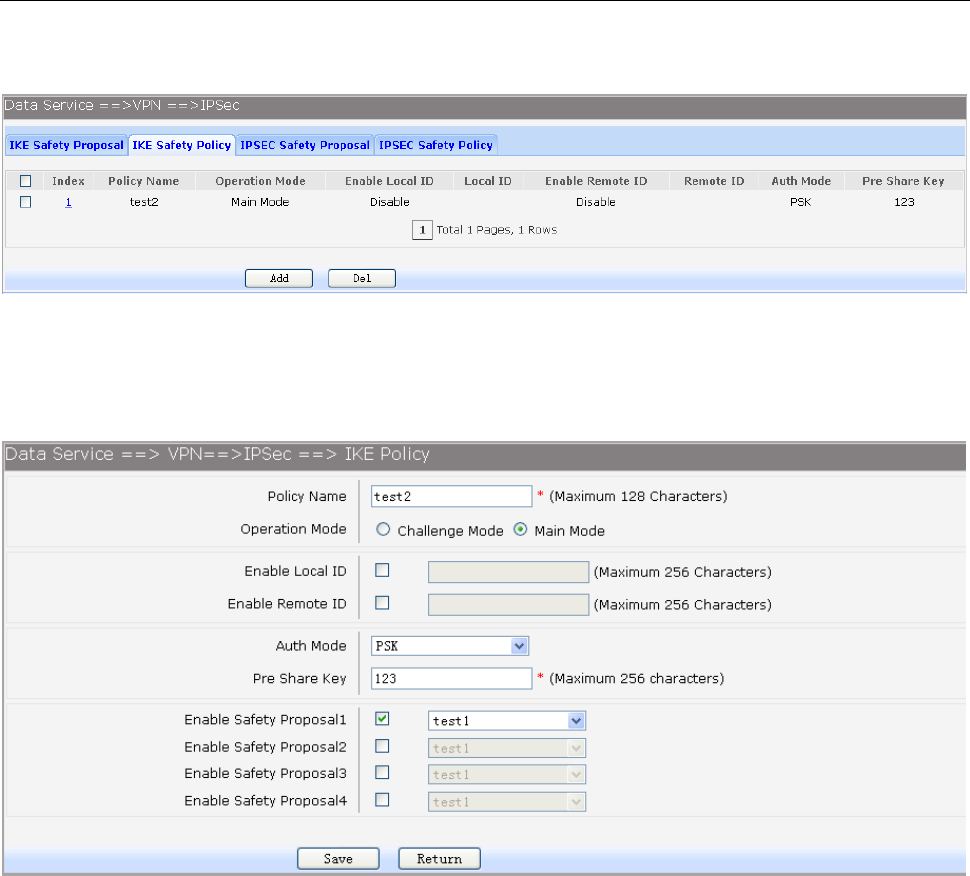Tick the checkbox for the test2 row
This screenshot has height=876, width=970.
tap(26, 202)
